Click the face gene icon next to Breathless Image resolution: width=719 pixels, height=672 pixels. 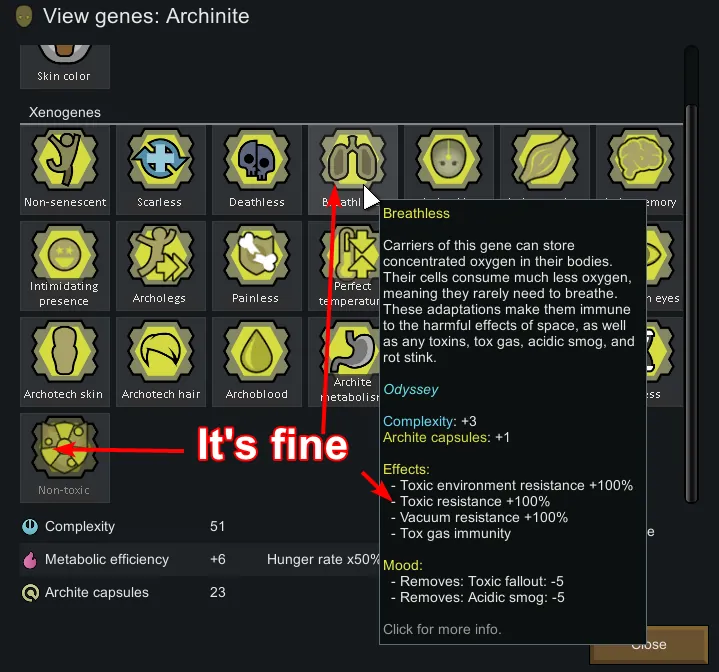point(448,161)
